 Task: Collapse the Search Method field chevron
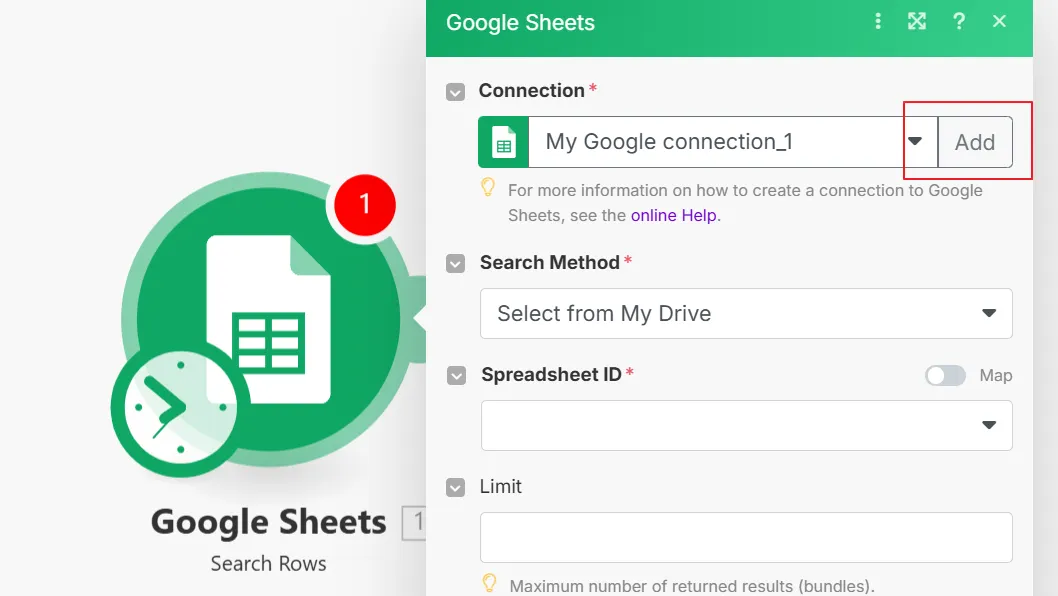pyautogui.click(x=455, y=263)
